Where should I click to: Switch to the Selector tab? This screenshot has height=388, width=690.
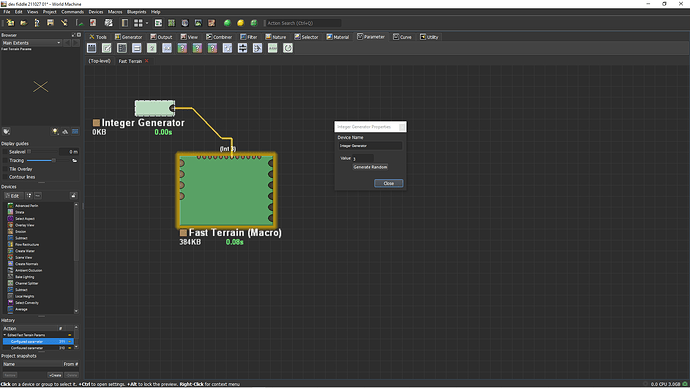point(306,37)
